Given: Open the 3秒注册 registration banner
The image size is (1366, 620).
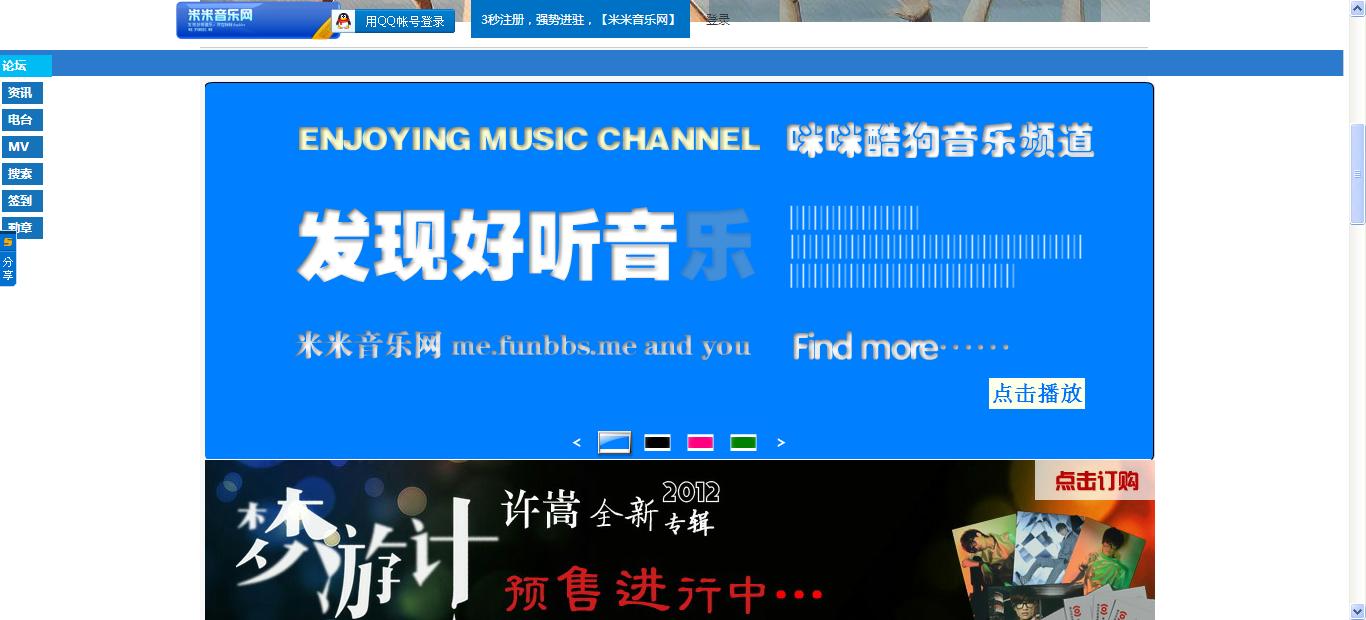Looking at the screenshot, I should 580,19.
